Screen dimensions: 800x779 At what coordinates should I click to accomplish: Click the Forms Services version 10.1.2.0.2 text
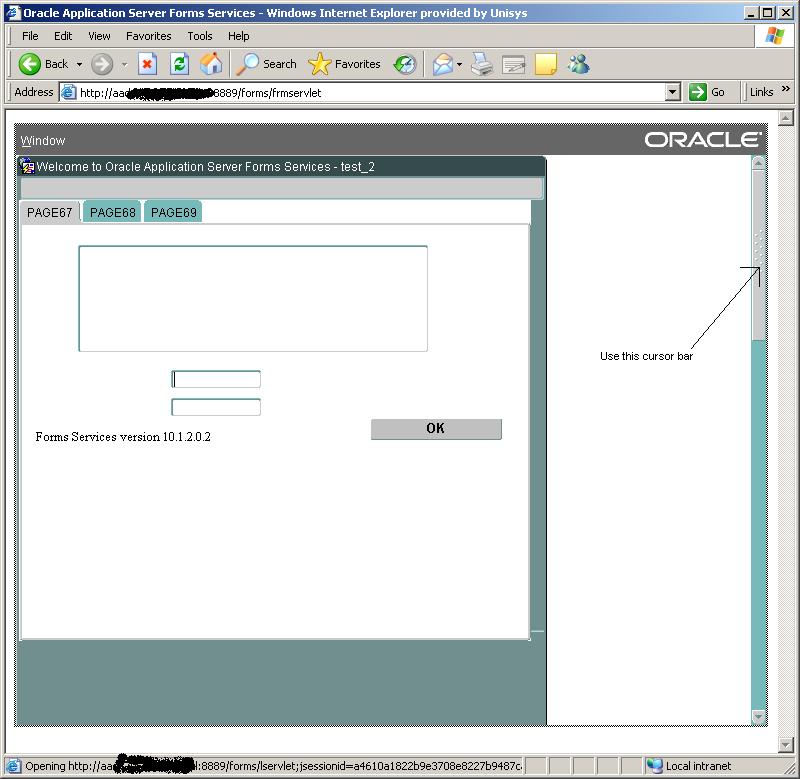(x=123, y=437)
